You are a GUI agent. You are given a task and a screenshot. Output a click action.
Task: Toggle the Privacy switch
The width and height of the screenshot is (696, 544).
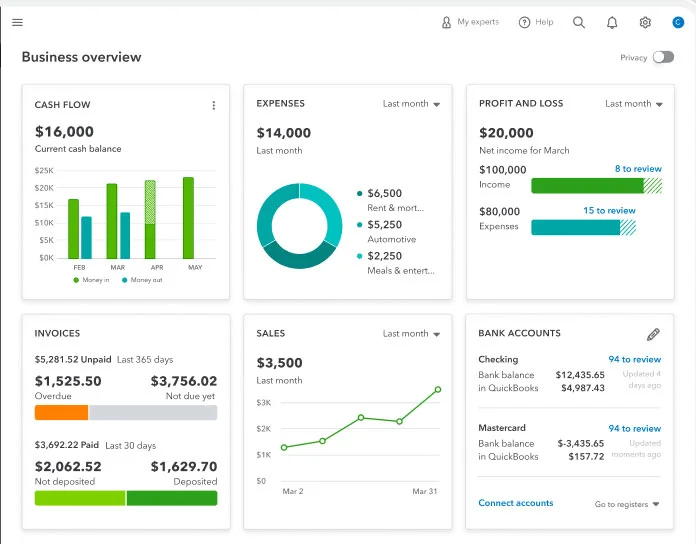pos(663,57)
